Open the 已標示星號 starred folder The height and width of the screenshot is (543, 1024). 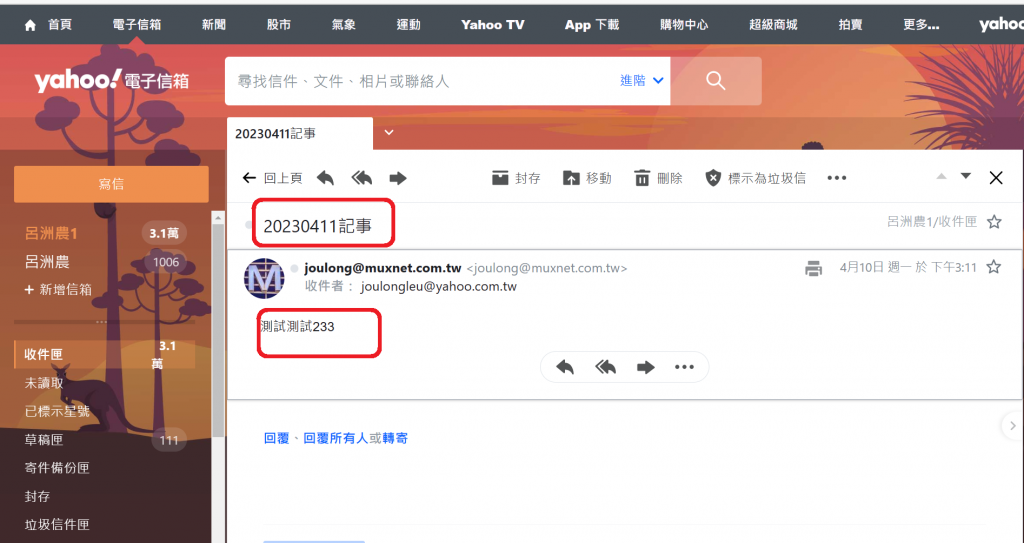click(57, 412)
